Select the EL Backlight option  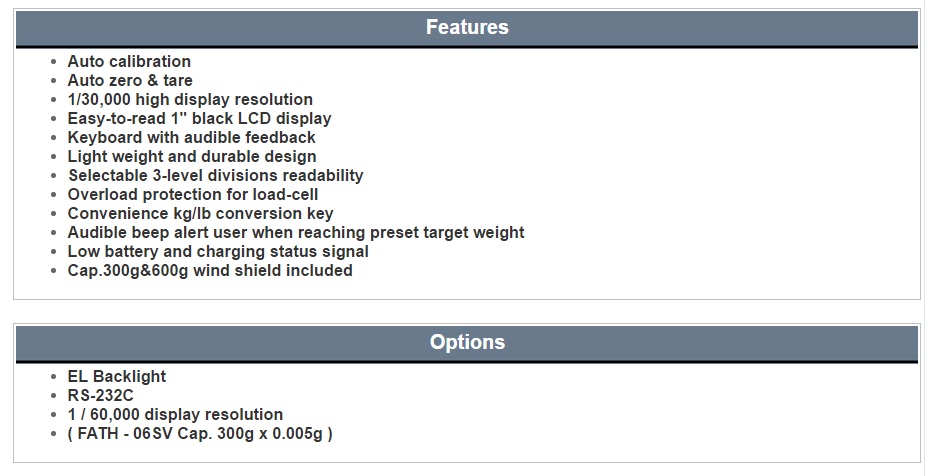tap(117, 377)
